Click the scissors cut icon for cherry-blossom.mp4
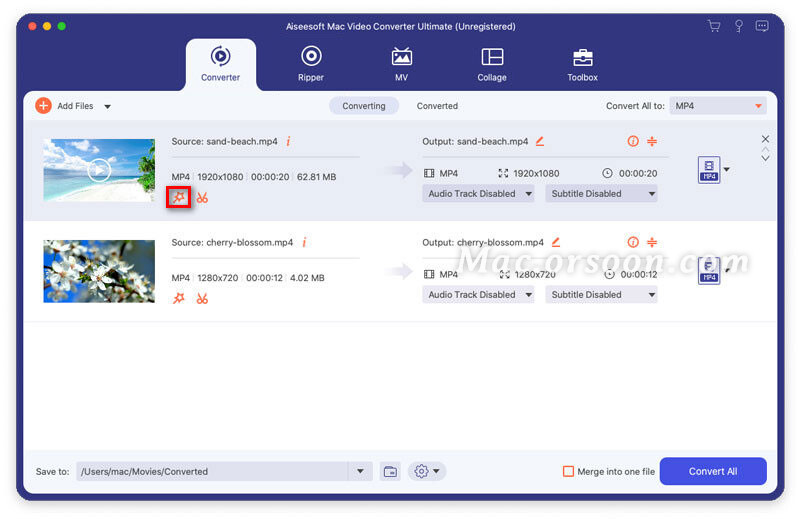This screenshot has height=519, width=800. [202, 298]
